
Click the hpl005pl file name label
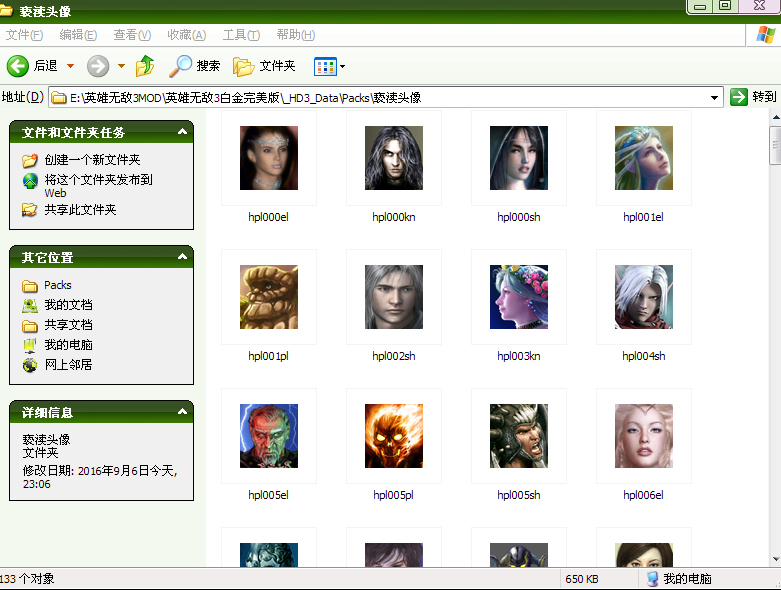pos(393,495)
